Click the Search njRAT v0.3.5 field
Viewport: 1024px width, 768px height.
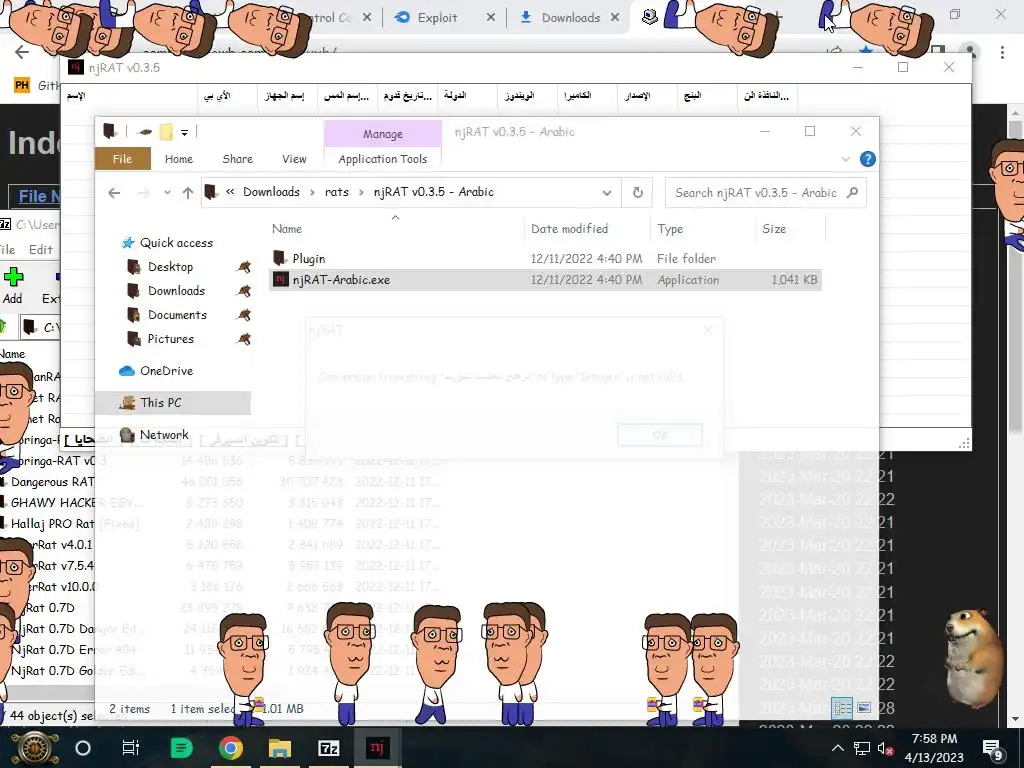(x=765, y=193)
